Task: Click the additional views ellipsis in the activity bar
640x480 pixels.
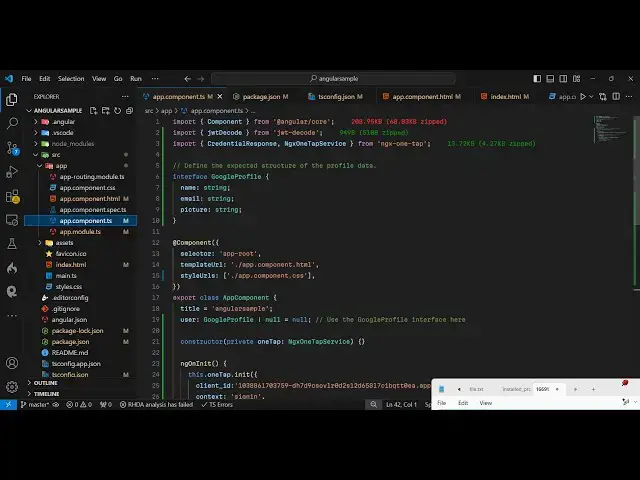Action: coord(12,315)
